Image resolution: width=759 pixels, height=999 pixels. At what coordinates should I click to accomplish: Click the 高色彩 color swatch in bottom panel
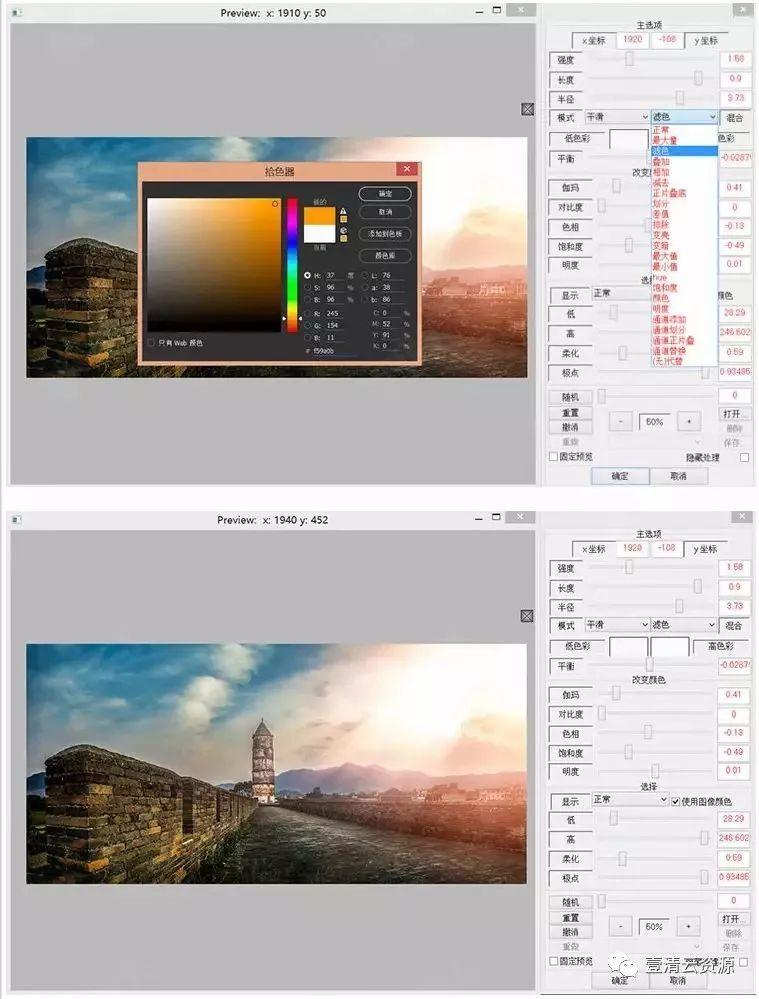[670, 646]
